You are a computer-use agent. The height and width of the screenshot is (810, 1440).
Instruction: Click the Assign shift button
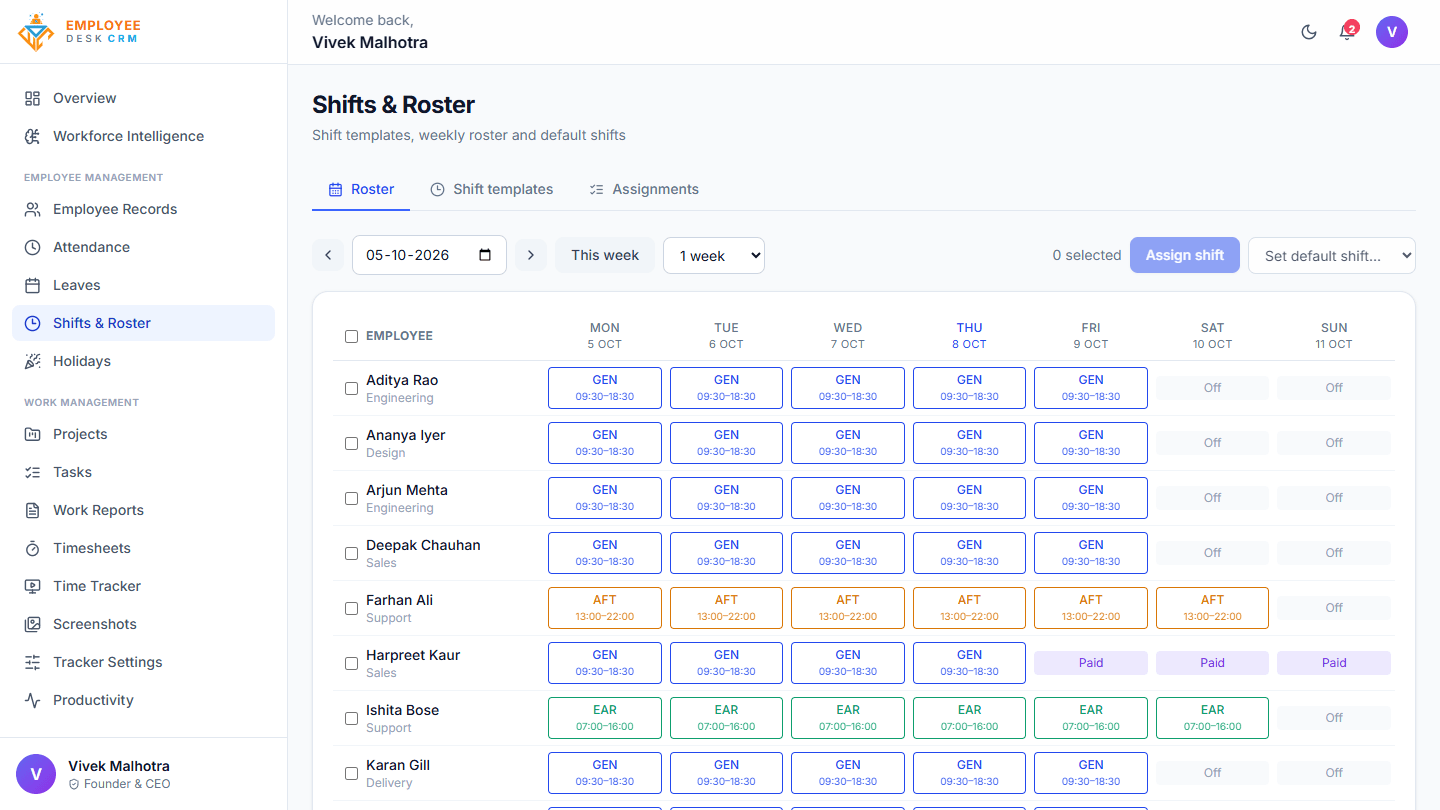tap(1185, 255)
